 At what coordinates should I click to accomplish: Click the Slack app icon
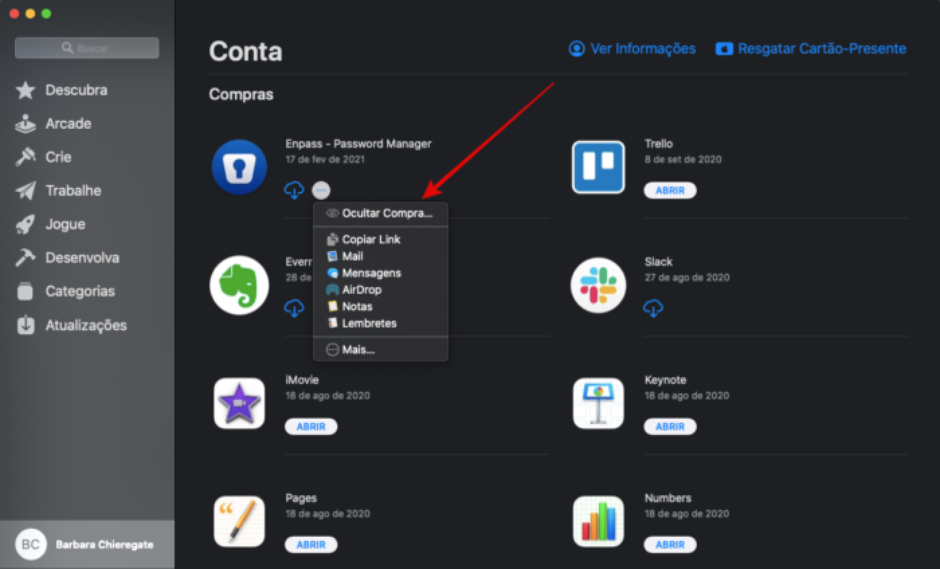(598, 285)
